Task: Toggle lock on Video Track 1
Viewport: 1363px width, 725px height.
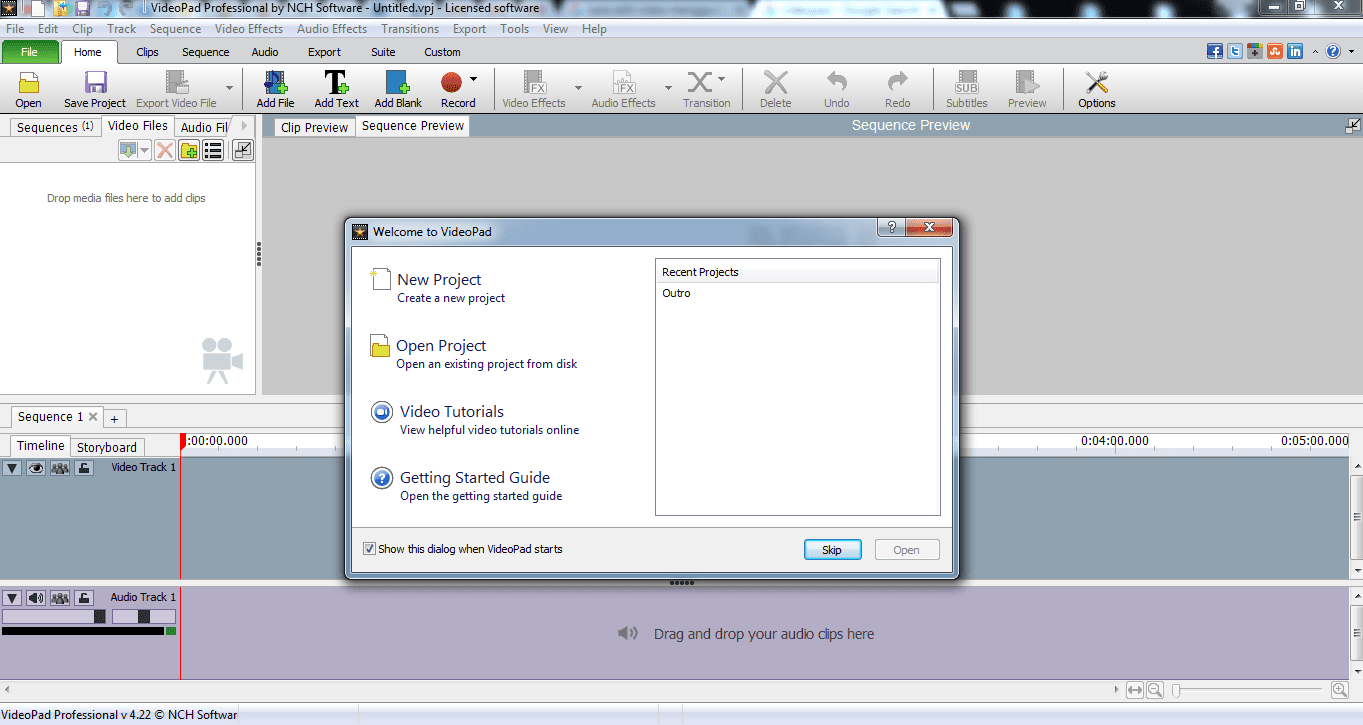Action: click(x=84, y=468)
